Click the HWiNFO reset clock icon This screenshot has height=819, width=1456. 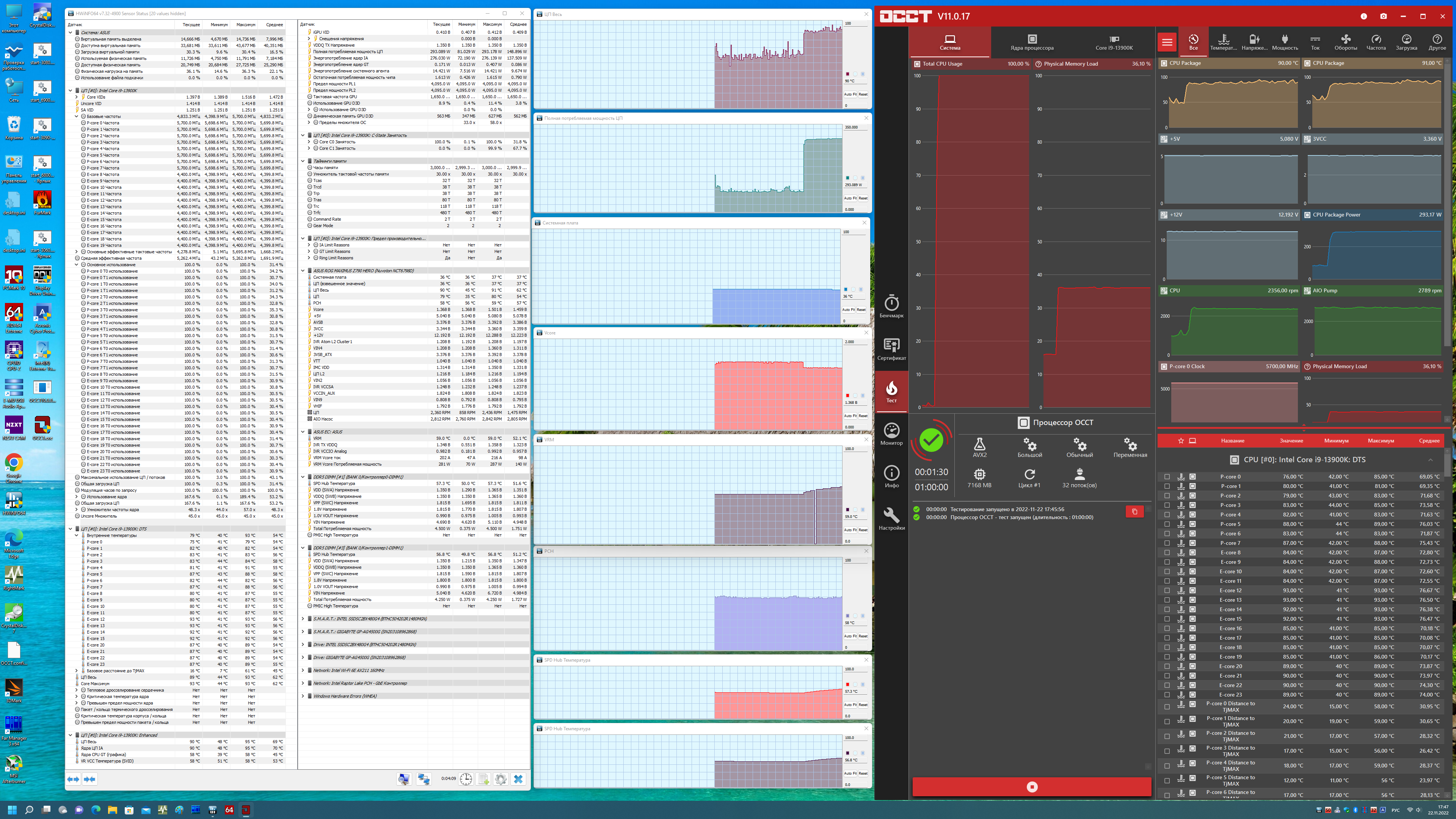click(466, 779)
